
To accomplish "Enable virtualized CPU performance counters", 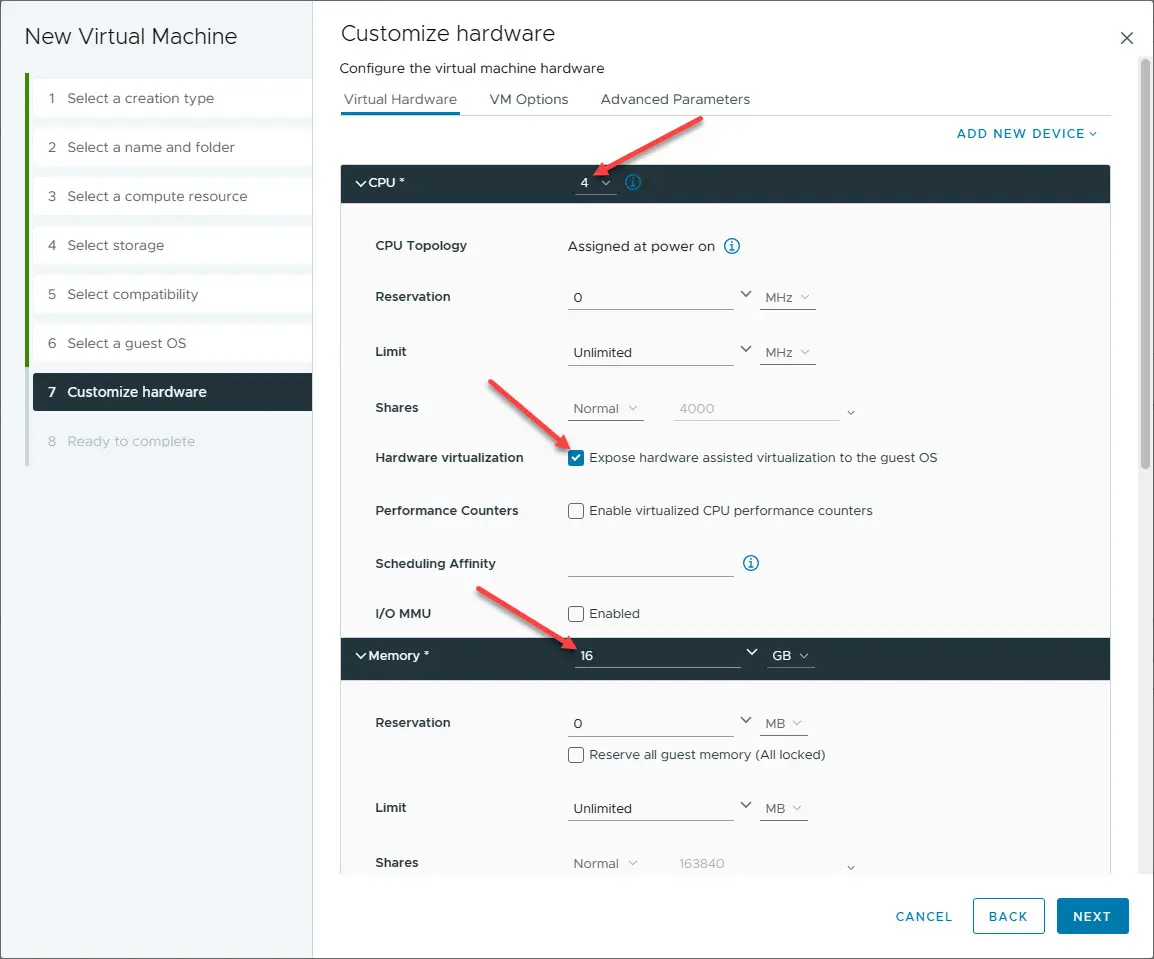I will click(x=576, y=511).
